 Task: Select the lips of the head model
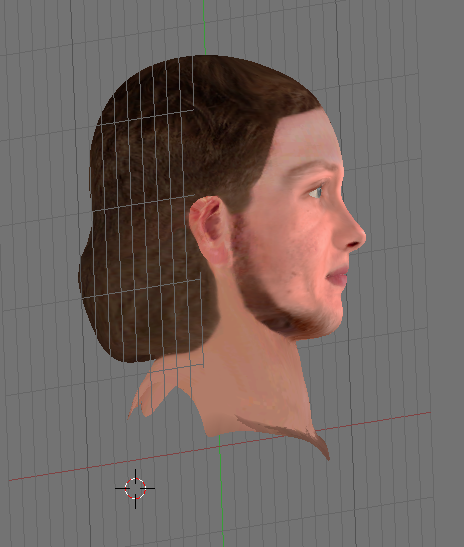point(338,274)
